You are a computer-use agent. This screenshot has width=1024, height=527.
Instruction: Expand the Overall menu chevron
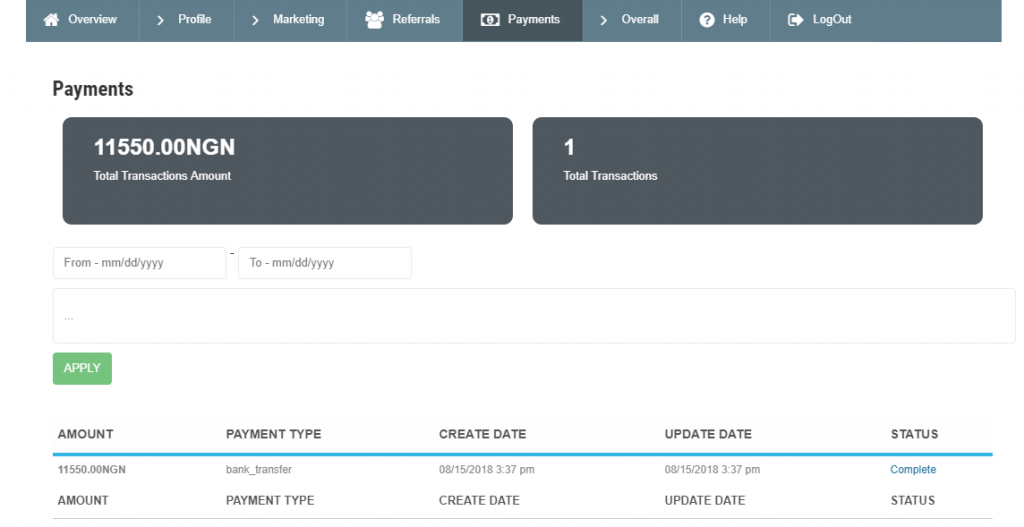click(604, 20)
